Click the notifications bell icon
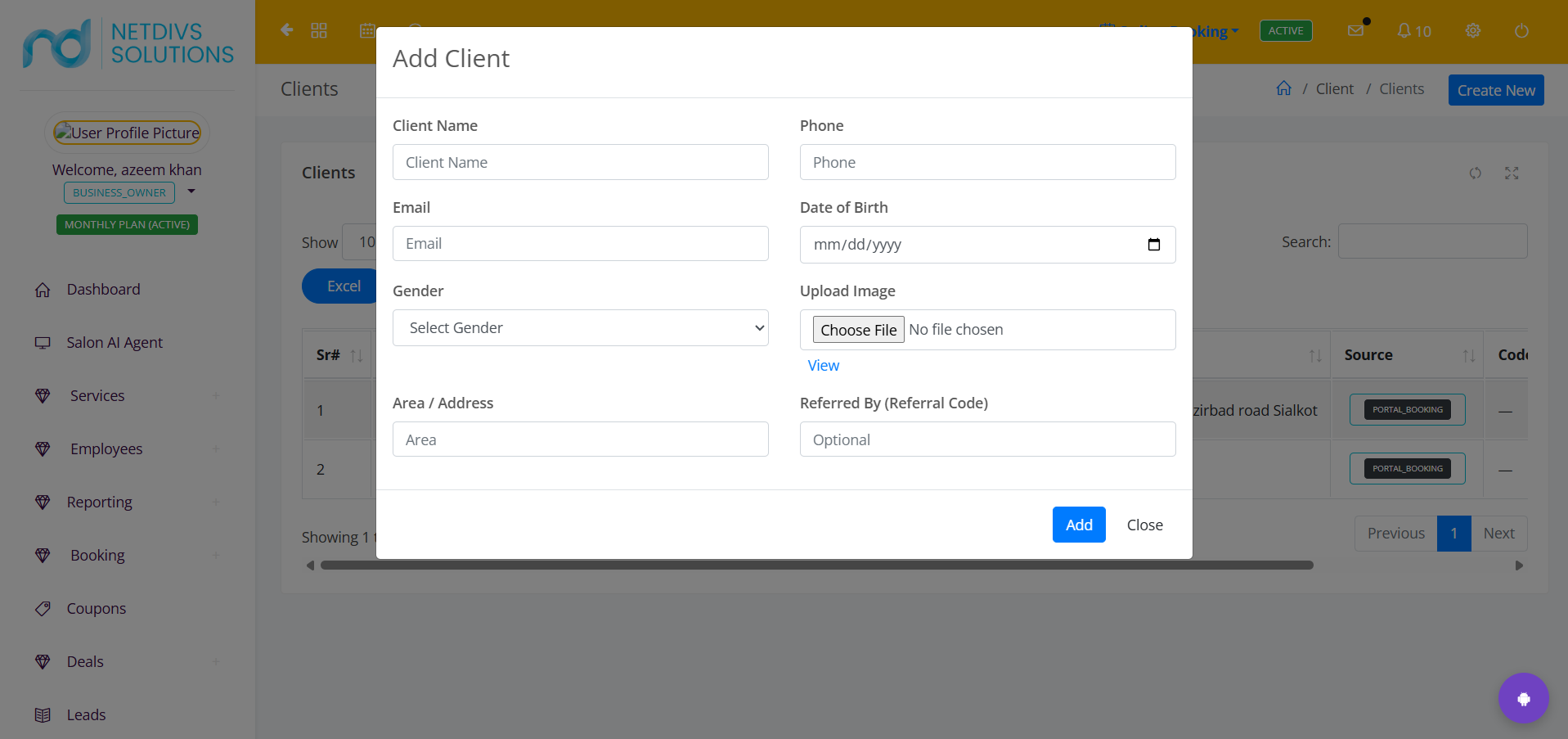This screenshot has width=1568, height=739. click(x=1404, y=31)
